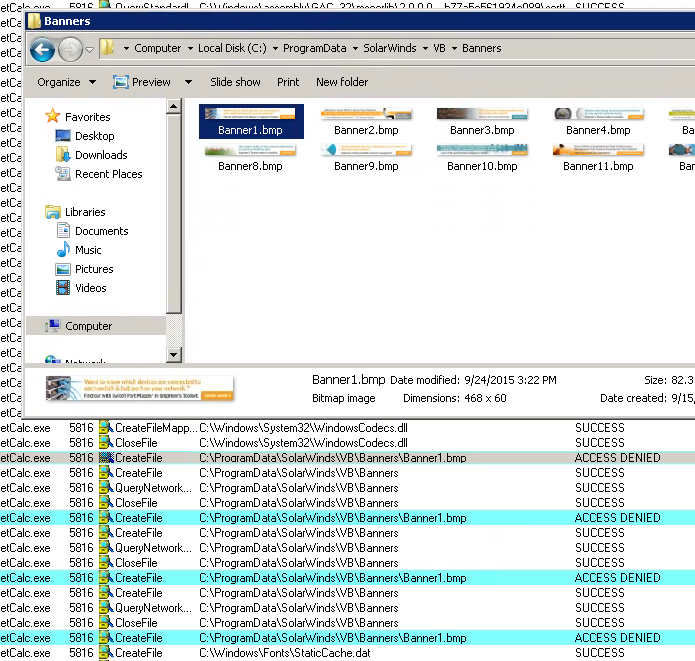Select Computer in the navigation pane
Viewport: 695px width, 661px height.
(96, 326)
